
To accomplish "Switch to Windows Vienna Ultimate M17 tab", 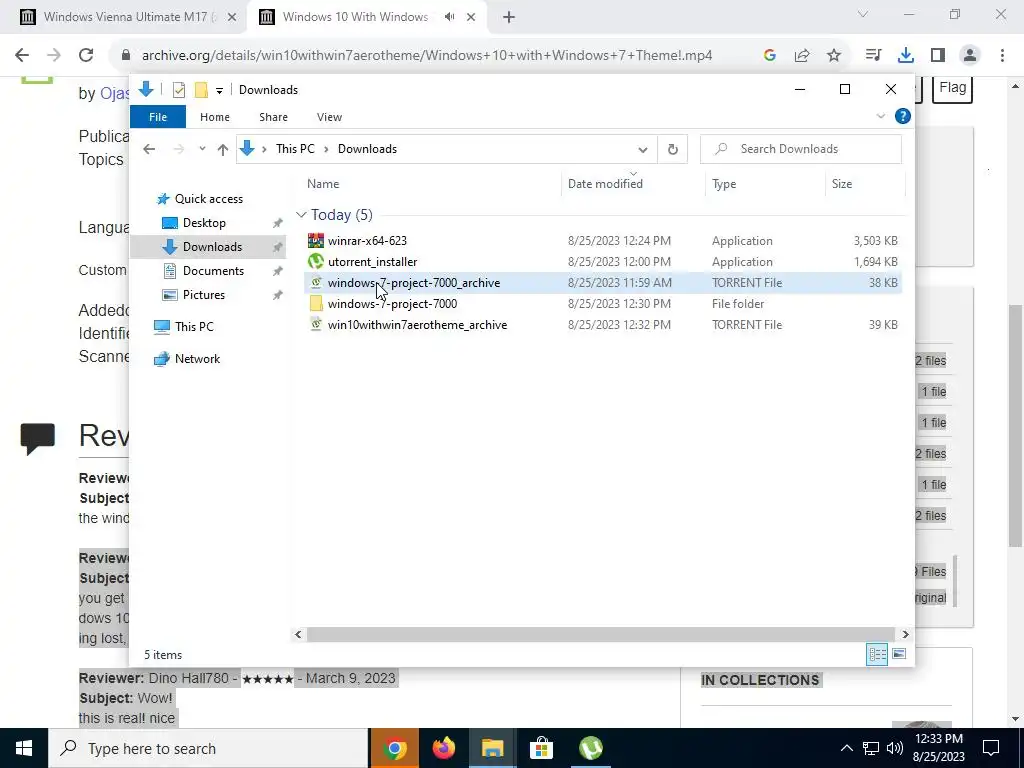I will click(123, 17).
